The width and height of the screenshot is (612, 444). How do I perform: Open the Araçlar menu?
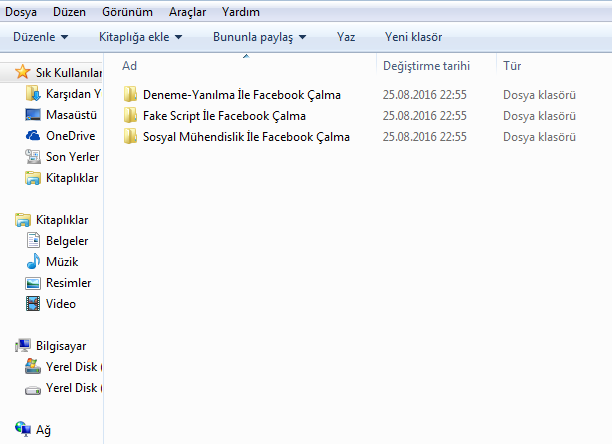tap(187, 12)
